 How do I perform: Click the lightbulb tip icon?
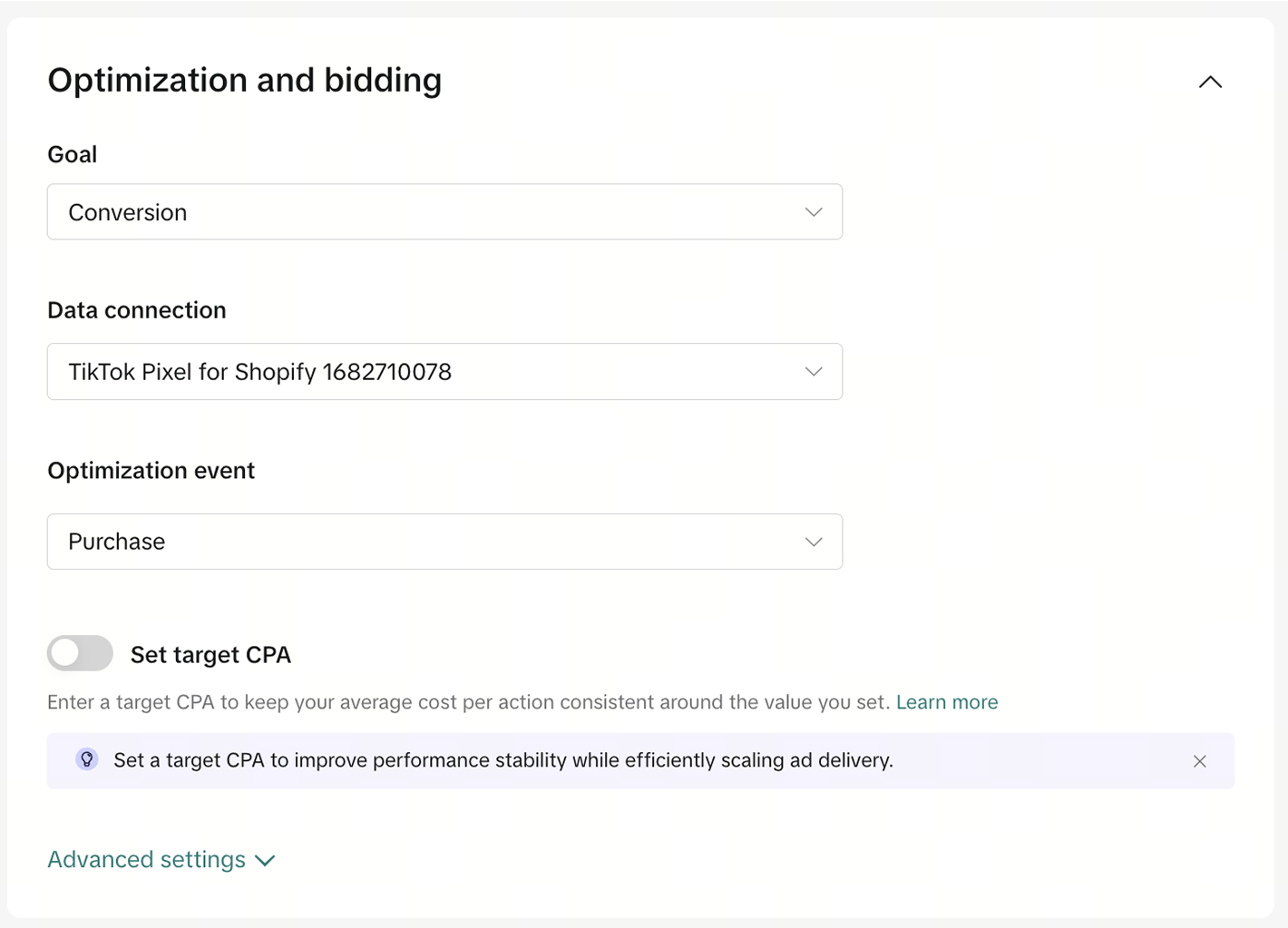point(87,760)
